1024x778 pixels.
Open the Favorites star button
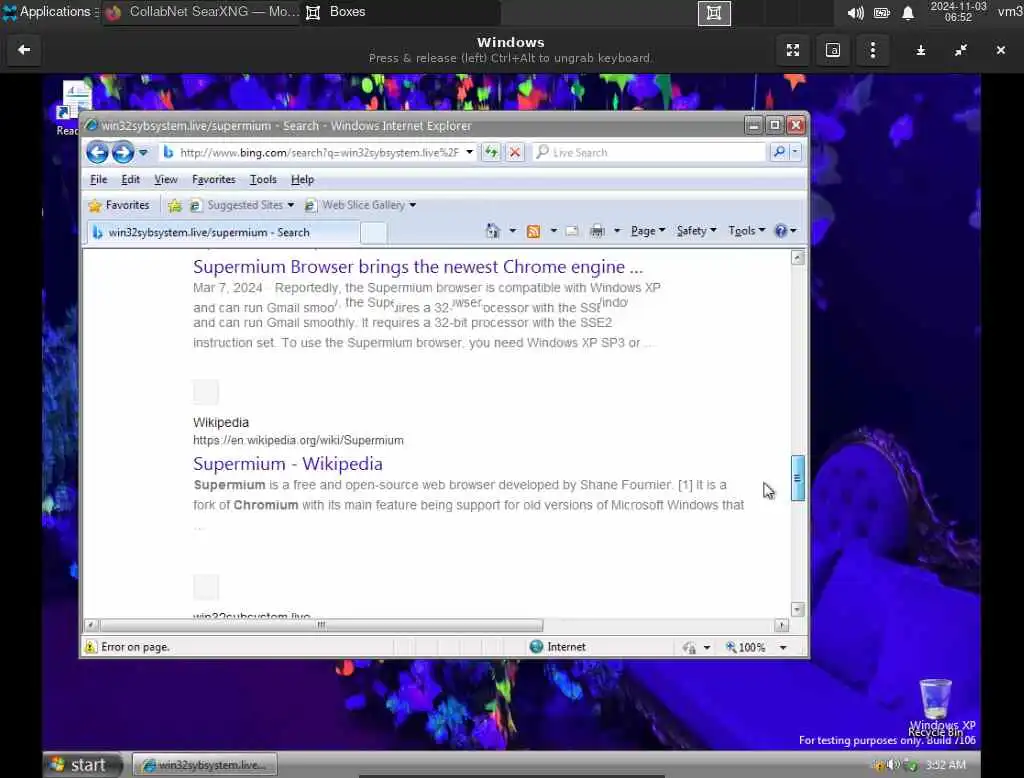(119, 205)
